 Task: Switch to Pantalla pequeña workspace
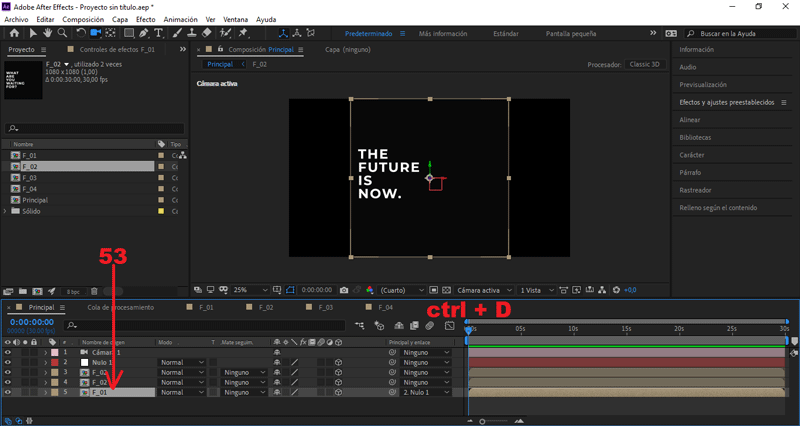pos(570,34)
